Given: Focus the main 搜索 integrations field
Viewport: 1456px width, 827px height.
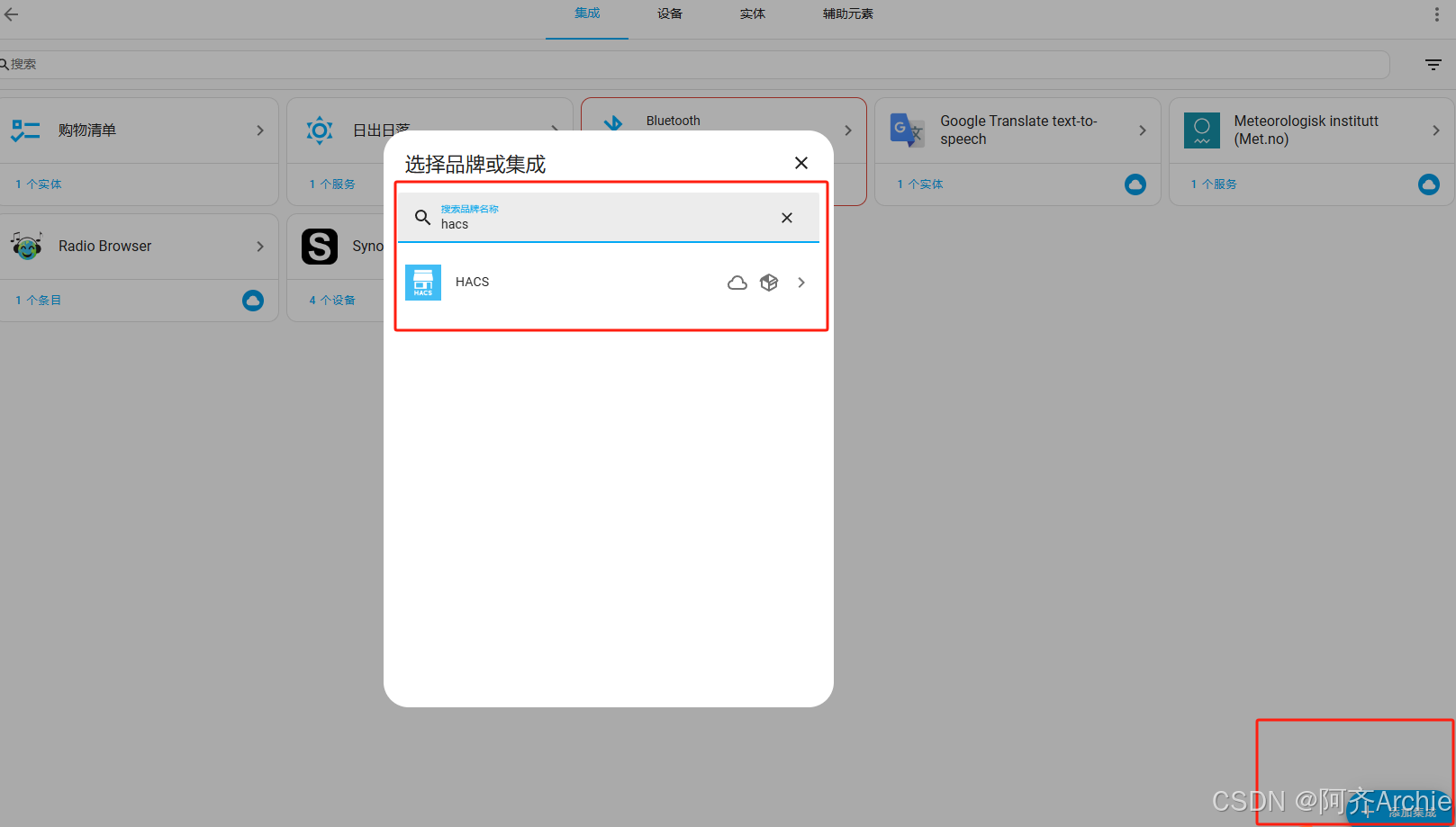Looking at the screenshot, I should click(x=693, y=65).
